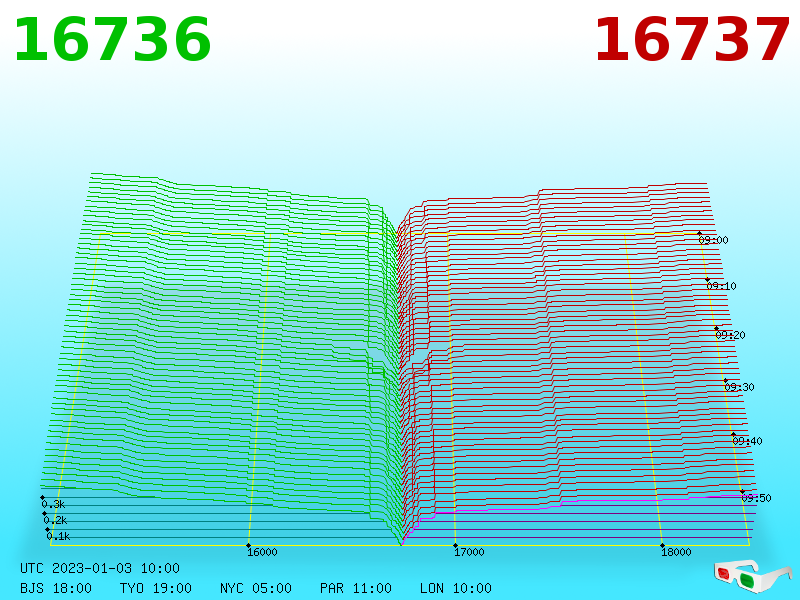Viewport: 800px width, 600px height.
Task: Click the UTC 2023-01-03 10:00 timestamp
Action: [100, 568]
